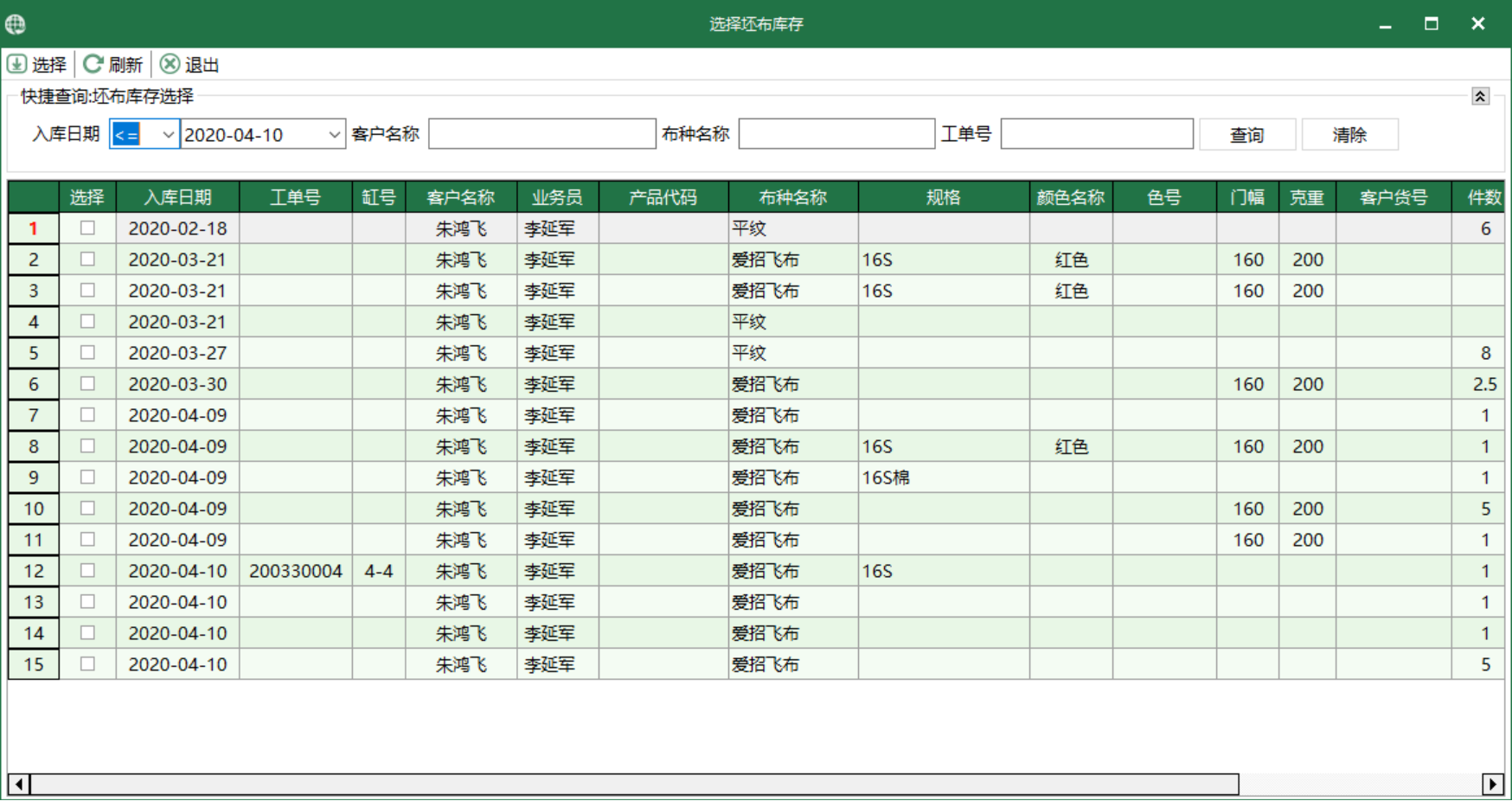1512x801 pixels.
Task: Click 朱鸿飞 customer cell in row 4
Action: [460, 322]
